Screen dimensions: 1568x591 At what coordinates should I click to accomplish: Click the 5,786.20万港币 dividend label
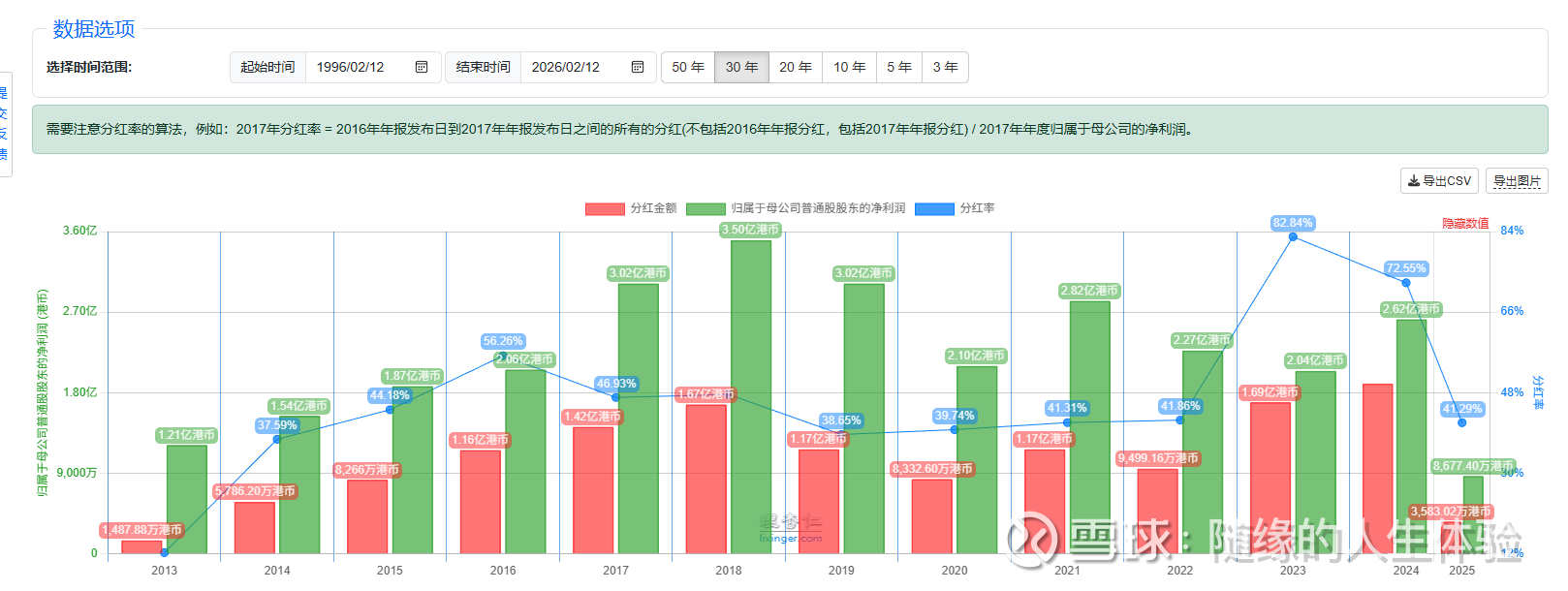pos(255,491)
